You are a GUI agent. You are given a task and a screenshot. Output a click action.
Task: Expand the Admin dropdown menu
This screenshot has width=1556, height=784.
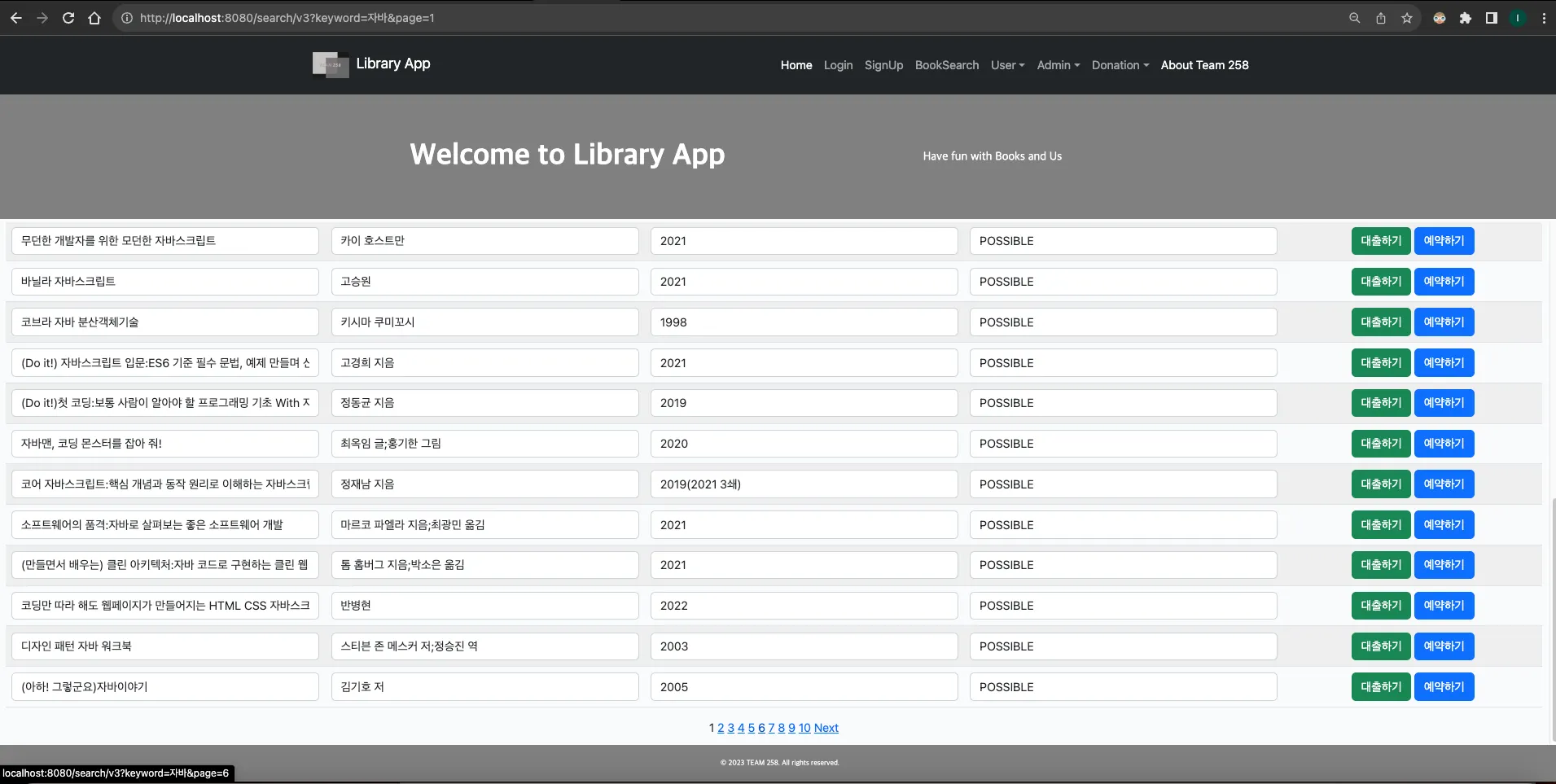pyautogui.click(x=1058, y=65)
